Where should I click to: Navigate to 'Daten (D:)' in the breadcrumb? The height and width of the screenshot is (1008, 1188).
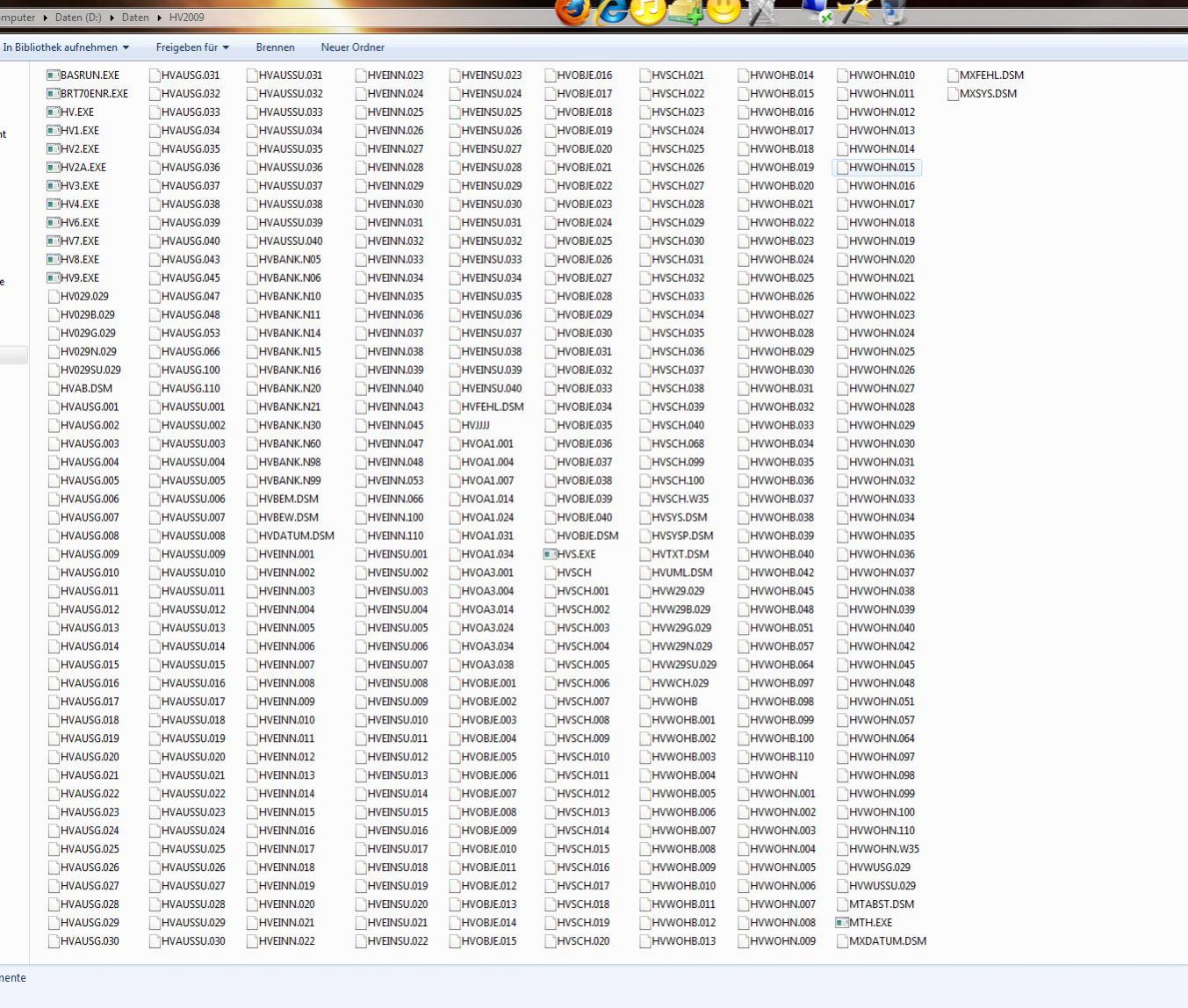[x=78, y=18]
